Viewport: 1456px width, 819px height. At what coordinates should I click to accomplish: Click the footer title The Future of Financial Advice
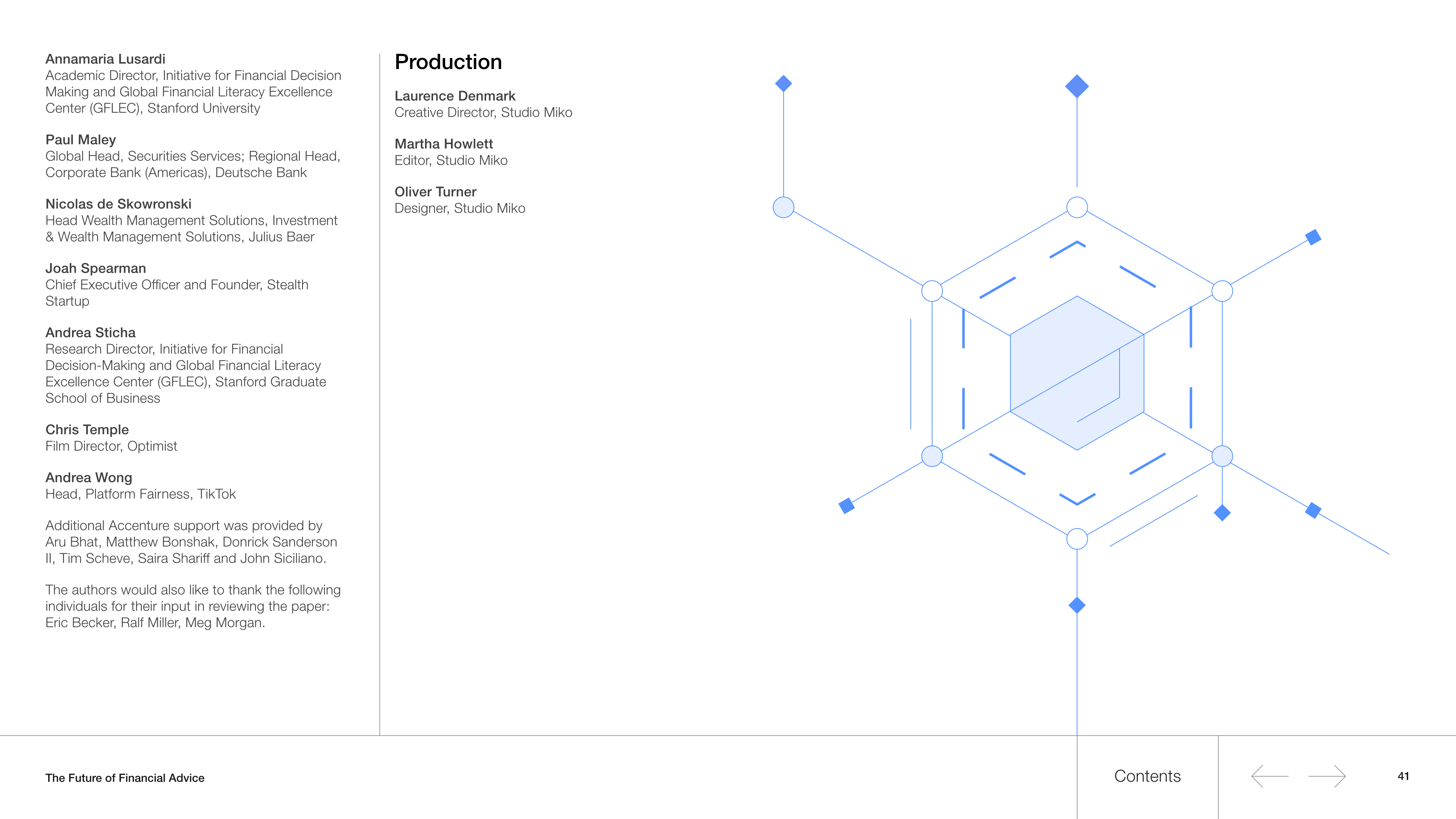(125, 778)
